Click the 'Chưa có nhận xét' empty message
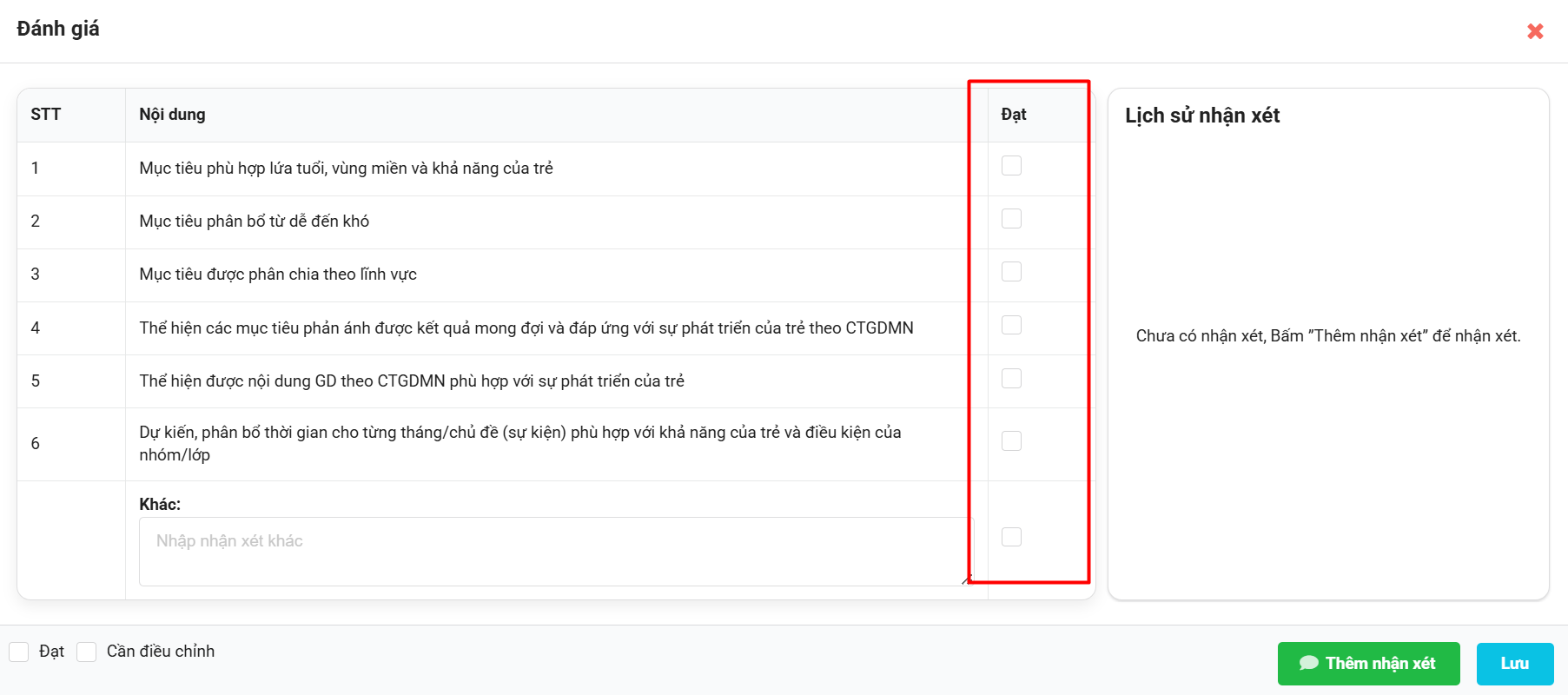This screenshot has width=1568, height=695. click(1327, 336)
